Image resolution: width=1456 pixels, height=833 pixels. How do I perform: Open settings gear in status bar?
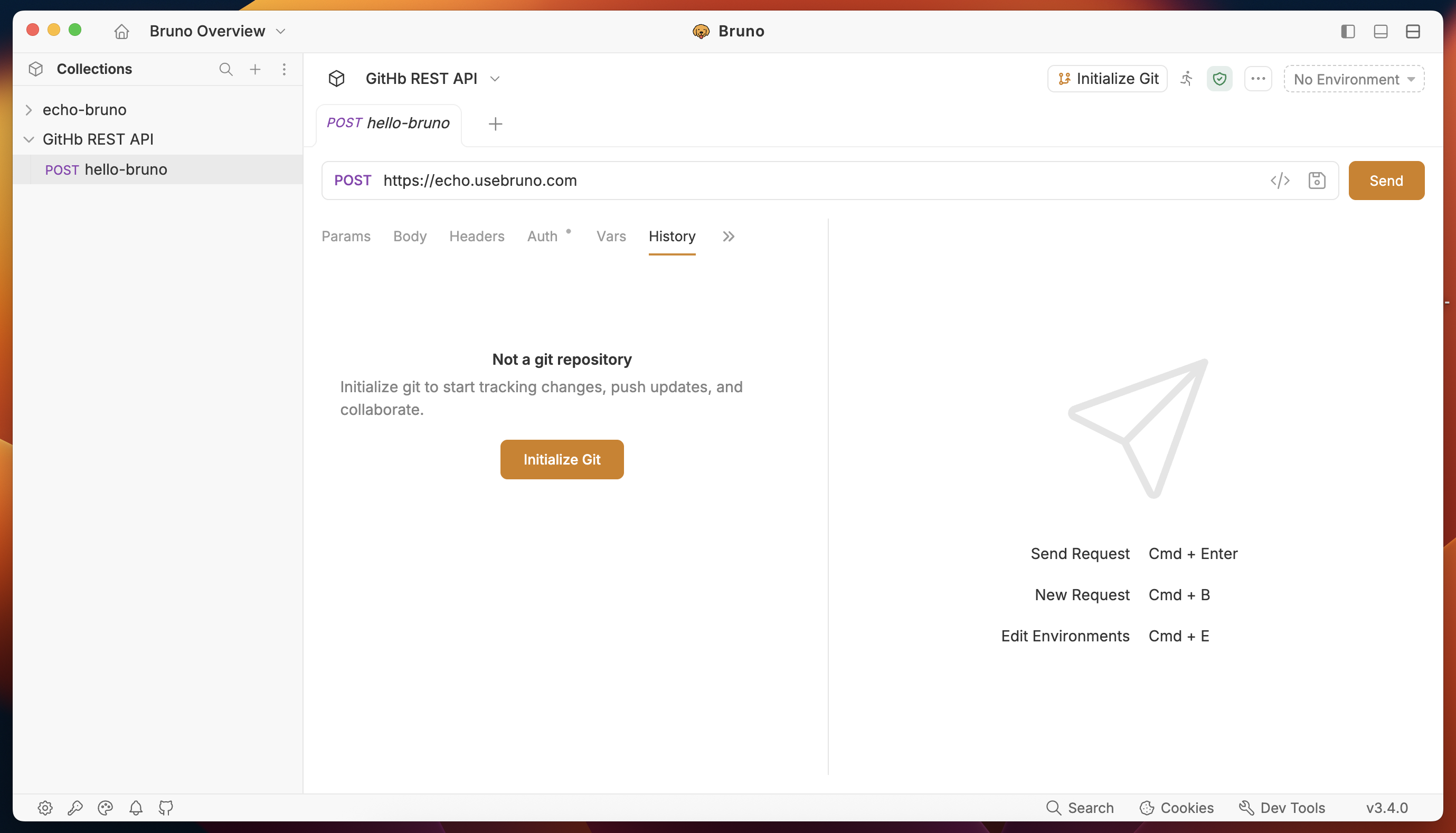pos(45,808)
